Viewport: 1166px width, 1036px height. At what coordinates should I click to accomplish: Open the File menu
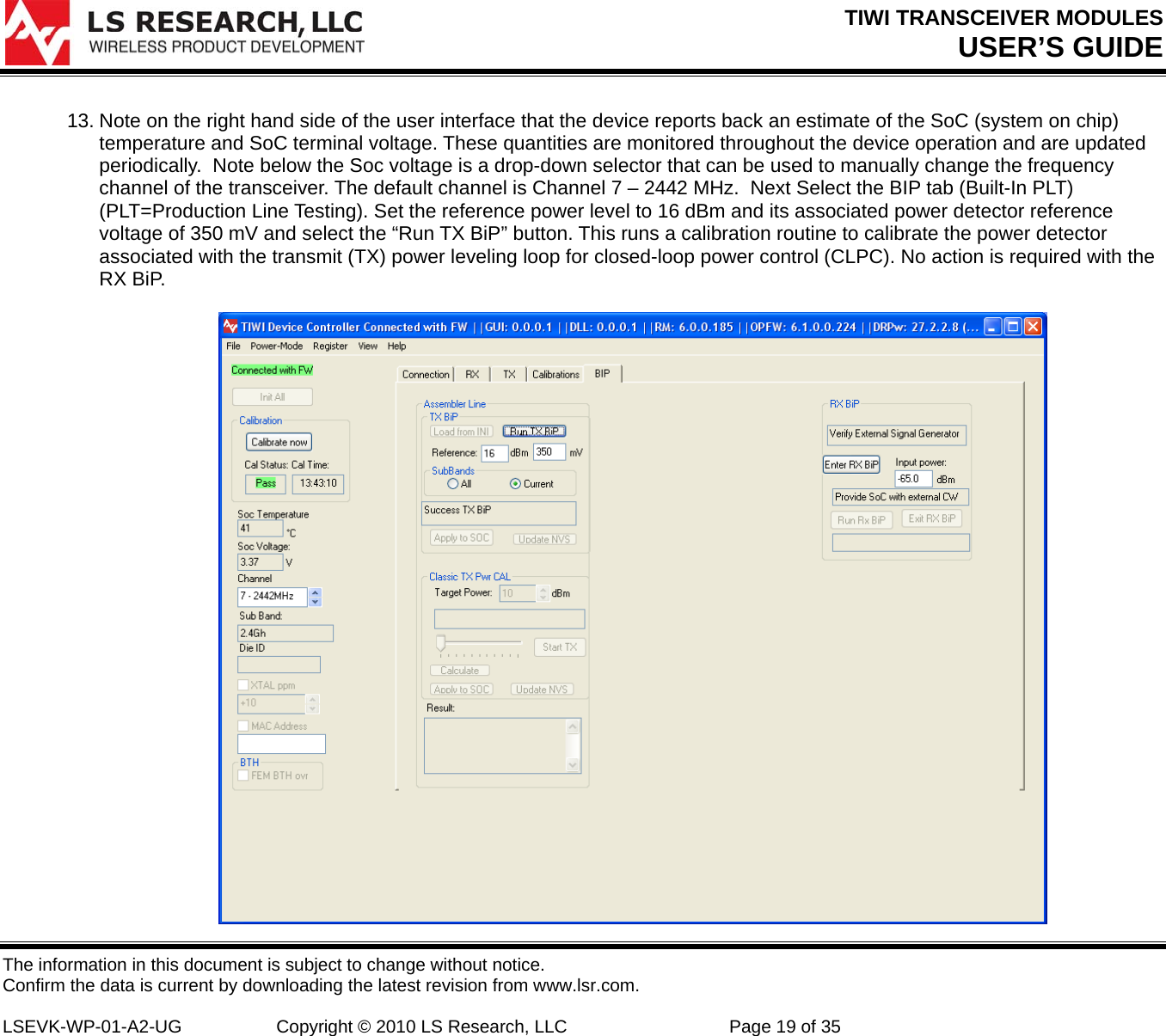pos(233,346)
